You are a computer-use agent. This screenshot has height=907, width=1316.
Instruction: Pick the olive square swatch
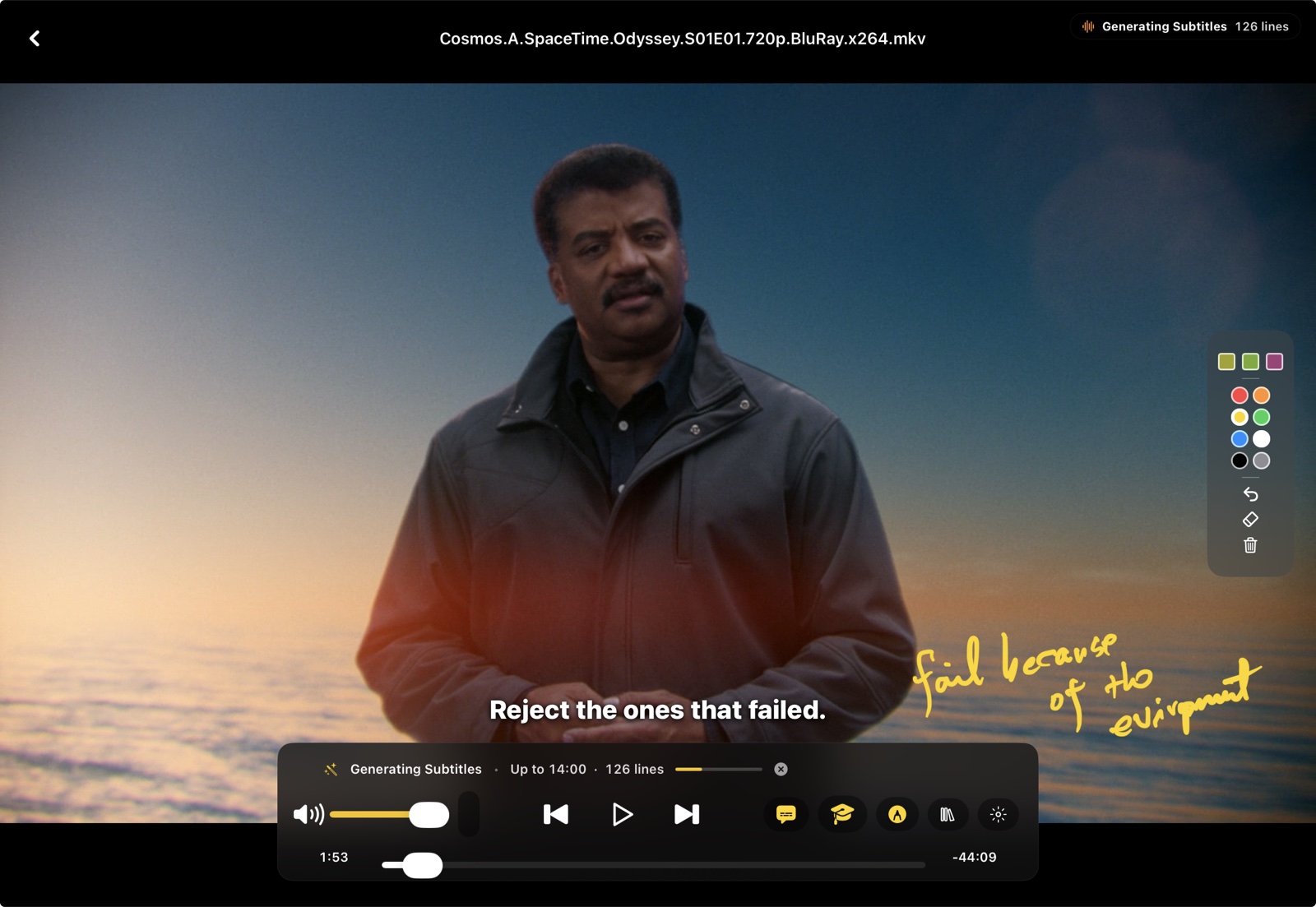(x=1226, y=362)
